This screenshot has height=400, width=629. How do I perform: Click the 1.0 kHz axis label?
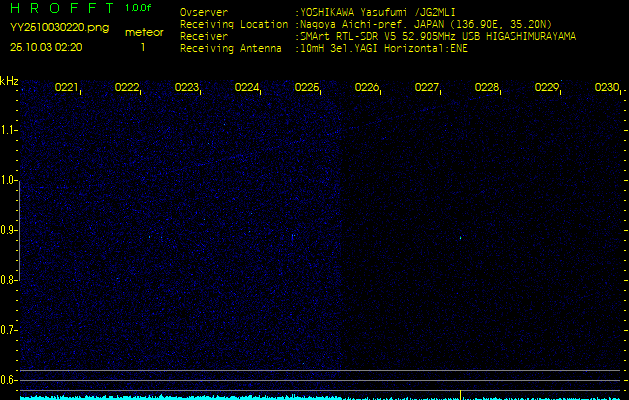tap(9, 180)
